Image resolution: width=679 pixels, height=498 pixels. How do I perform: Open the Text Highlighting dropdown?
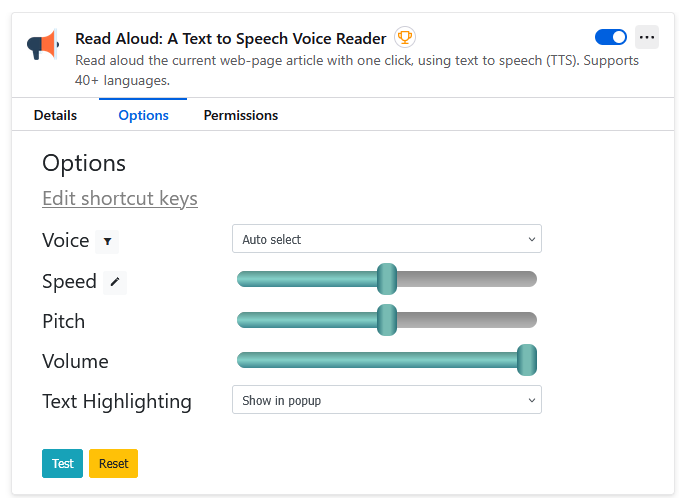pos(387,400)
